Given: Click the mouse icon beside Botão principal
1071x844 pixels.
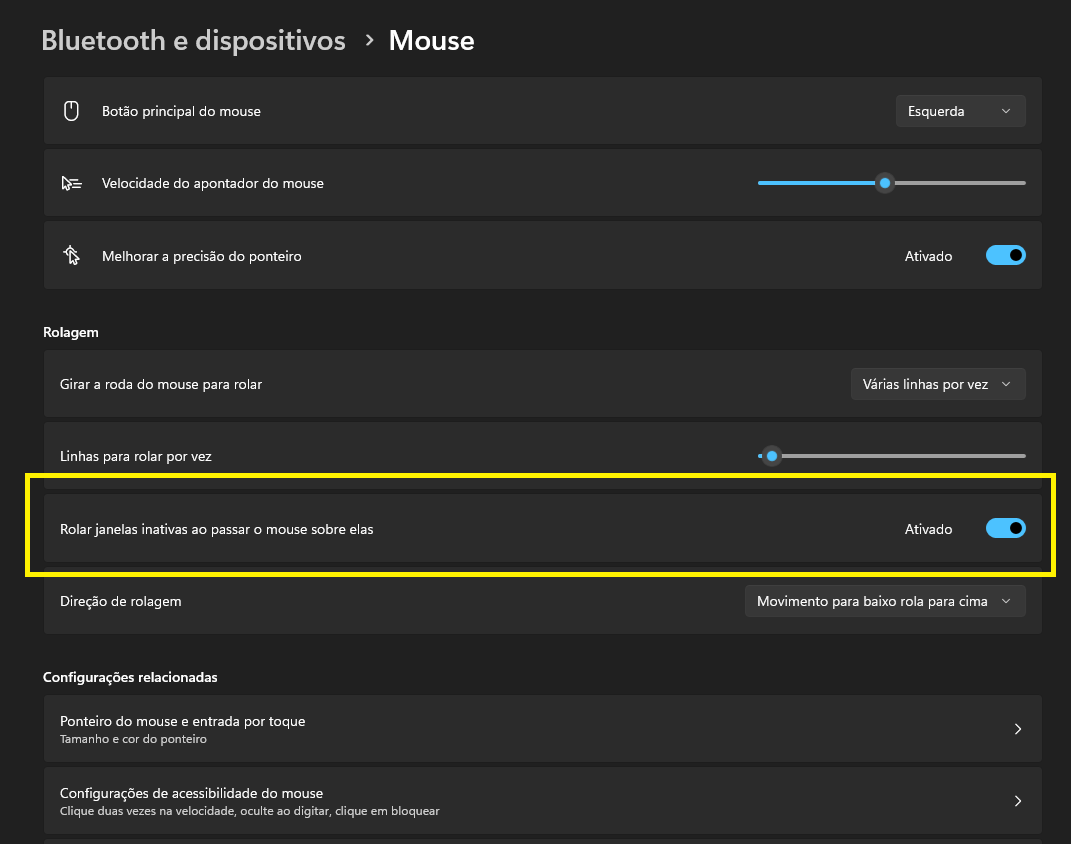Looking at the screenshot, I should [x=71, y=111].
